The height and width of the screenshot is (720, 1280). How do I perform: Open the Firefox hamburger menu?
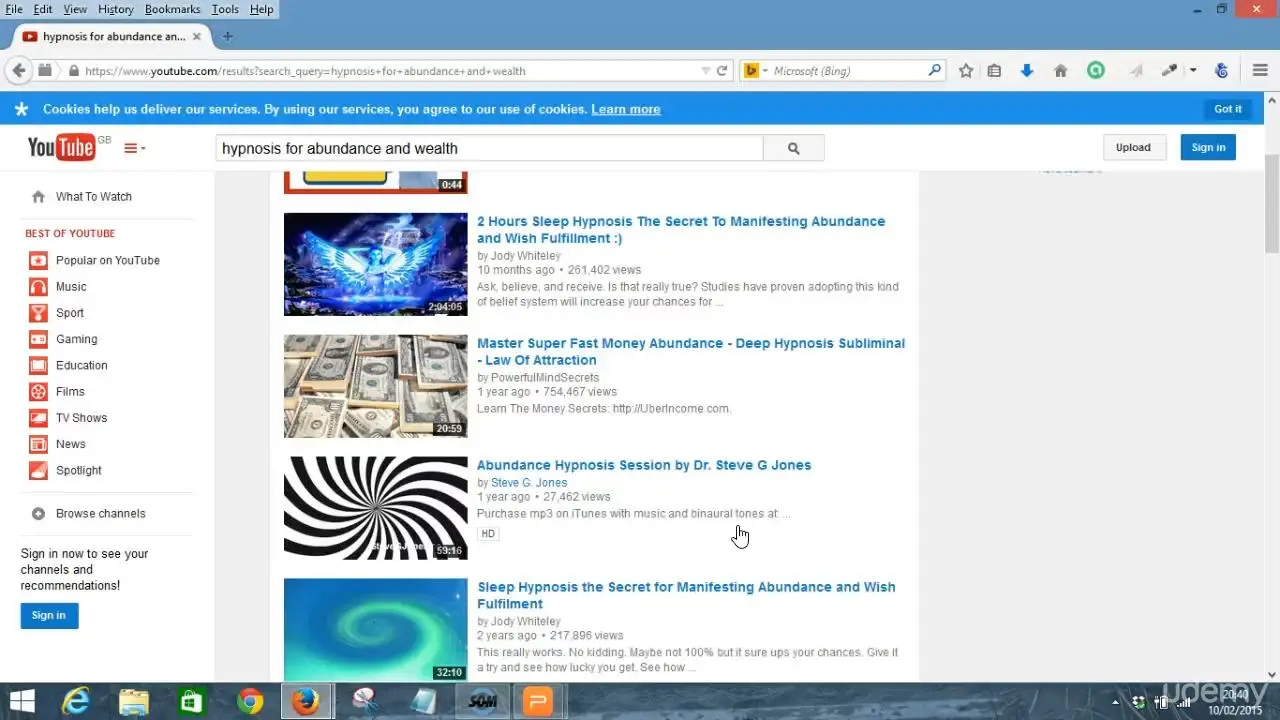point(1260,71)
